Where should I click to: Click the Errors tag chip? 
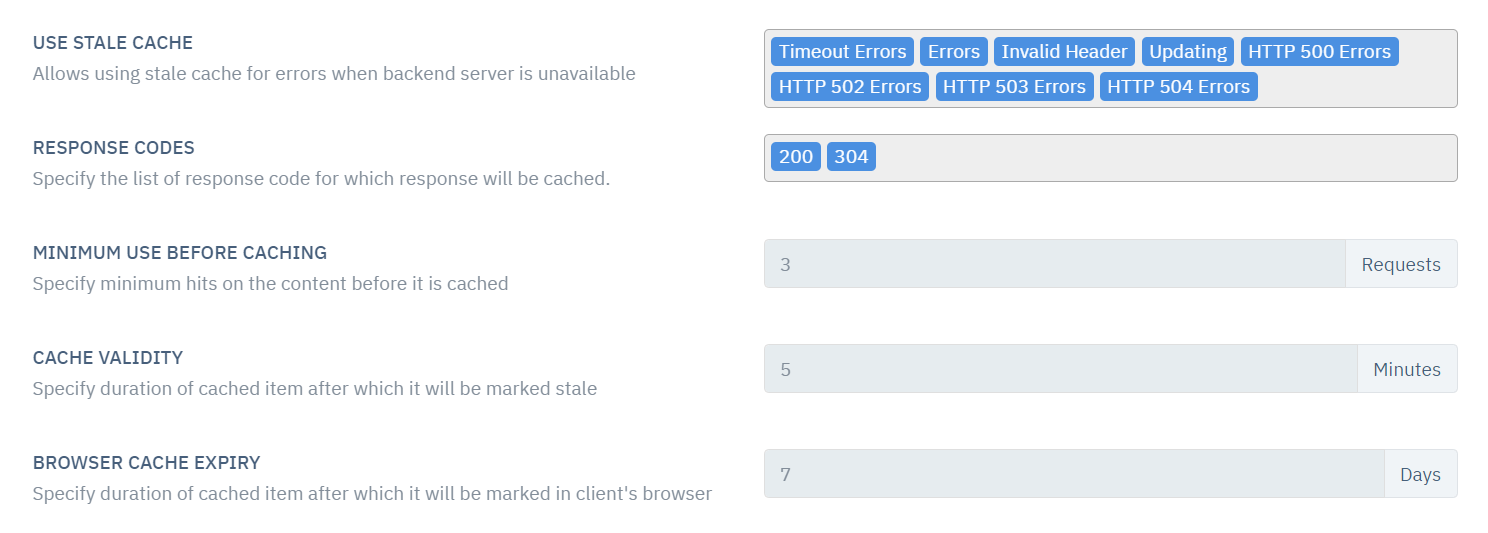954,52
